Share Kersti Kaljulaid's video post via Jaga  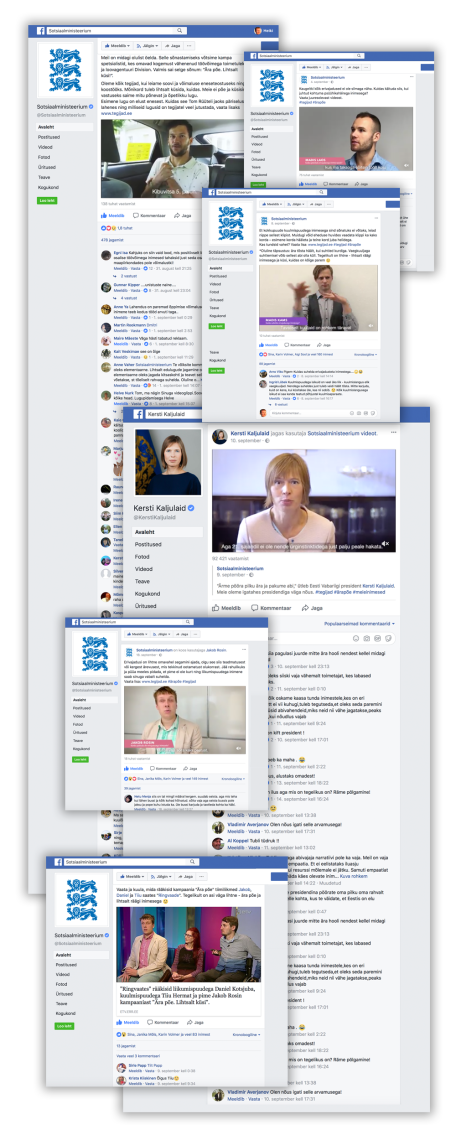312,608
